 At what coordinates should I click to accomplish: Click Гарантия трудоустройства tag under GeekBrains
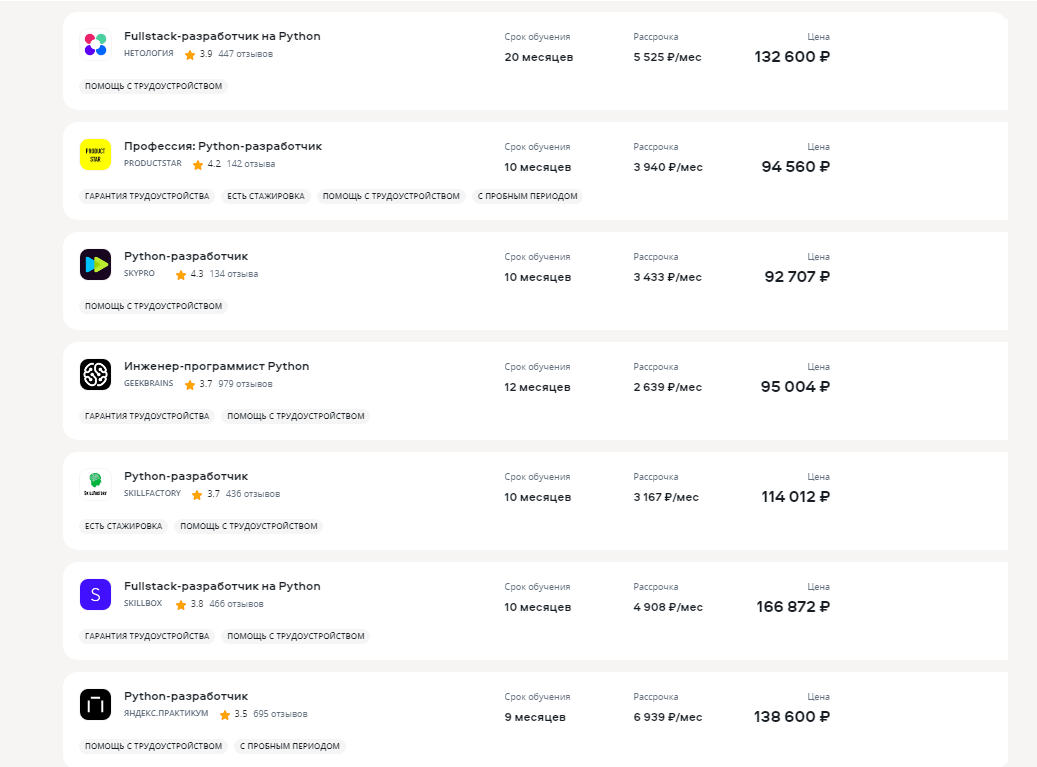click(x=147, y=416)
